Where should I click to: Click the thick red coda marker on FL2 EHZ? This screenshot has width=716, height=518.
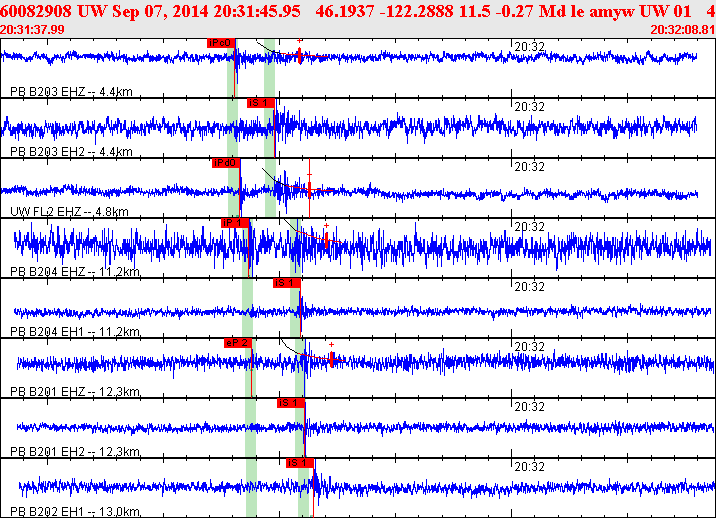click(310, 189)
